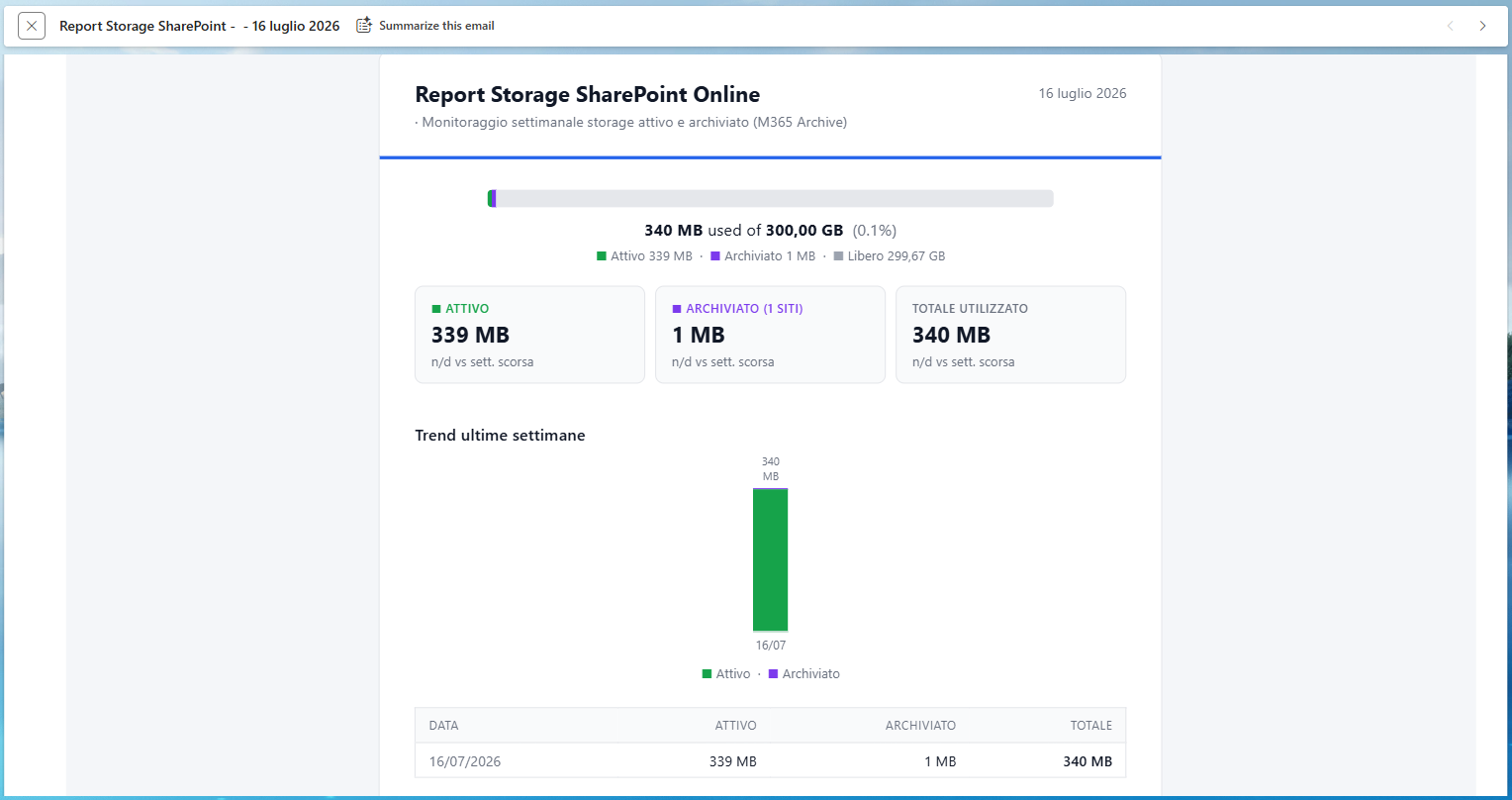Click the 'DATA' table column header

point(444,726)
